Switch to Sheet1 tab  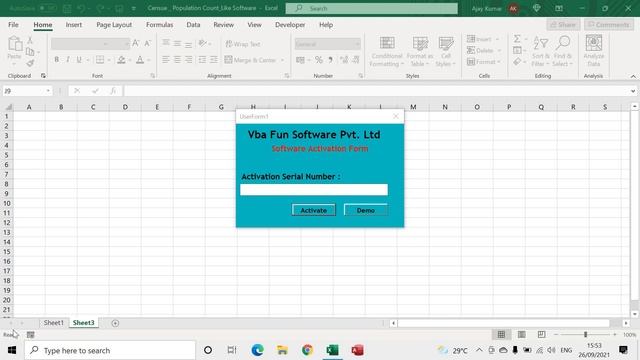53,322
